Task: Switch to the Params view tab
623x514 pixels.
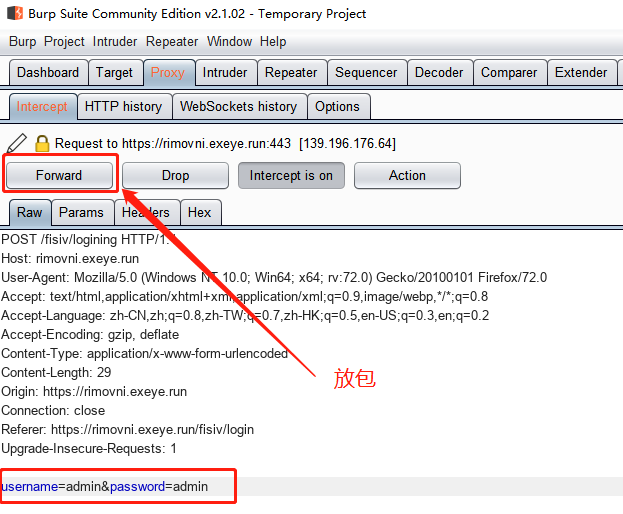Action: [x=81, y=212]
